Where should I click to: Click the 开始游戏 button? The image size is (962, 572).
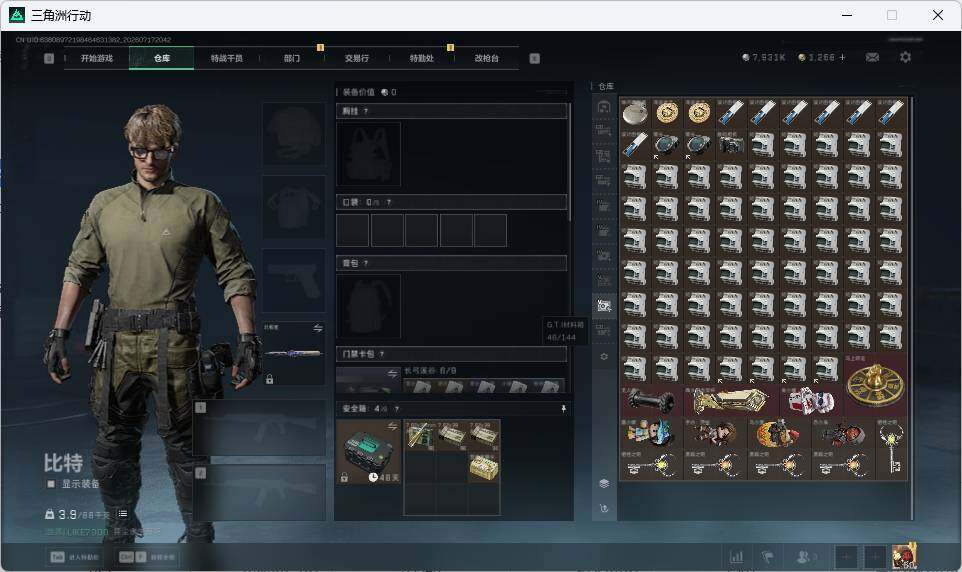click(97, 58)
